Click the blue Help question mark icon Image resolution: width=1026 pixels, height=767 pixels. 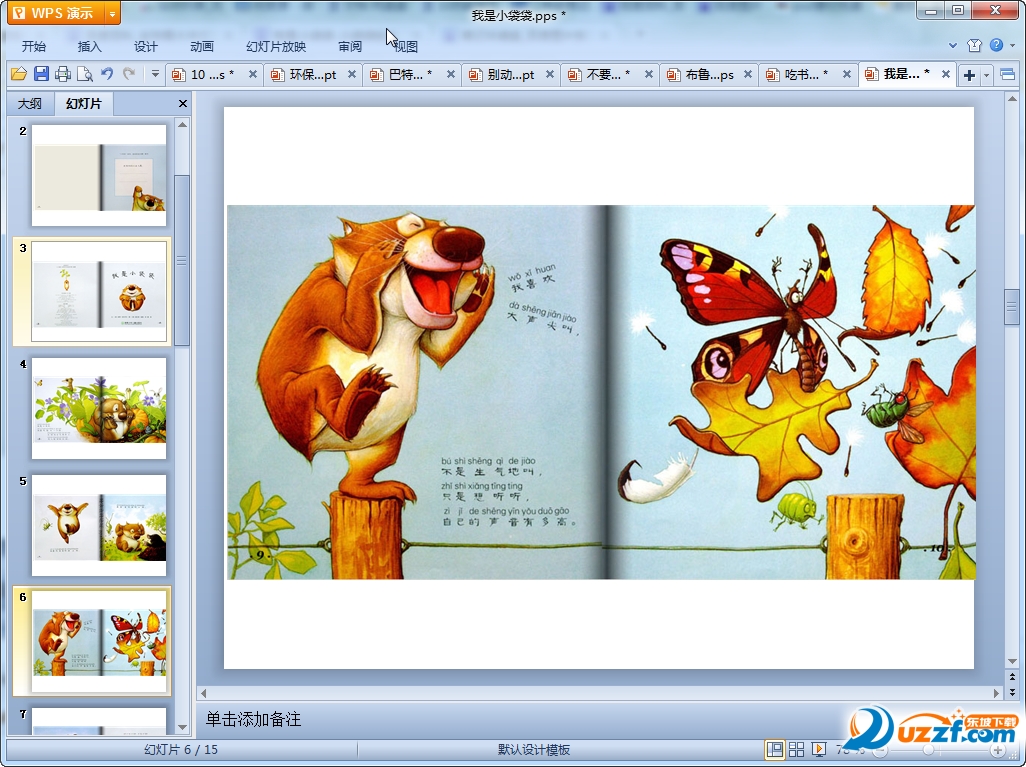(x=996, y=45)
